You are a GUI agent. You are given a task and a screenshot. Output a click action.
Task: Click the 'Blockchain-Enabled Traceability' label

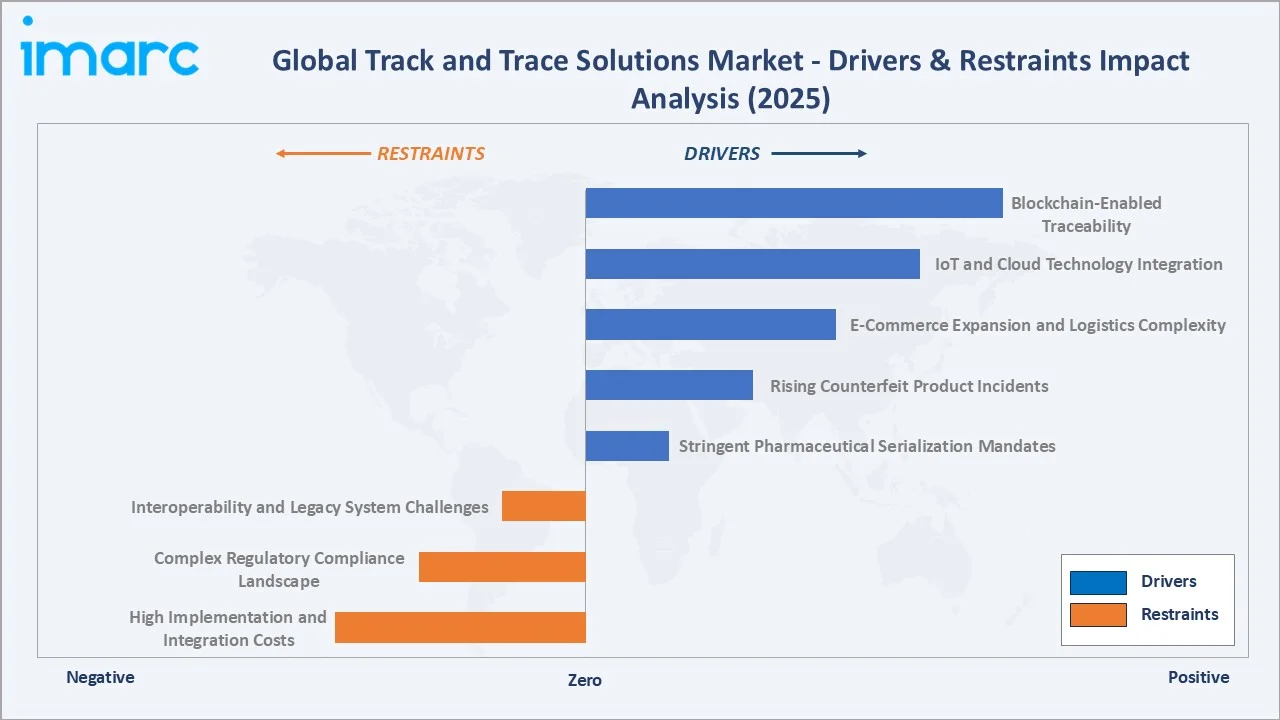coord(1086,214)
